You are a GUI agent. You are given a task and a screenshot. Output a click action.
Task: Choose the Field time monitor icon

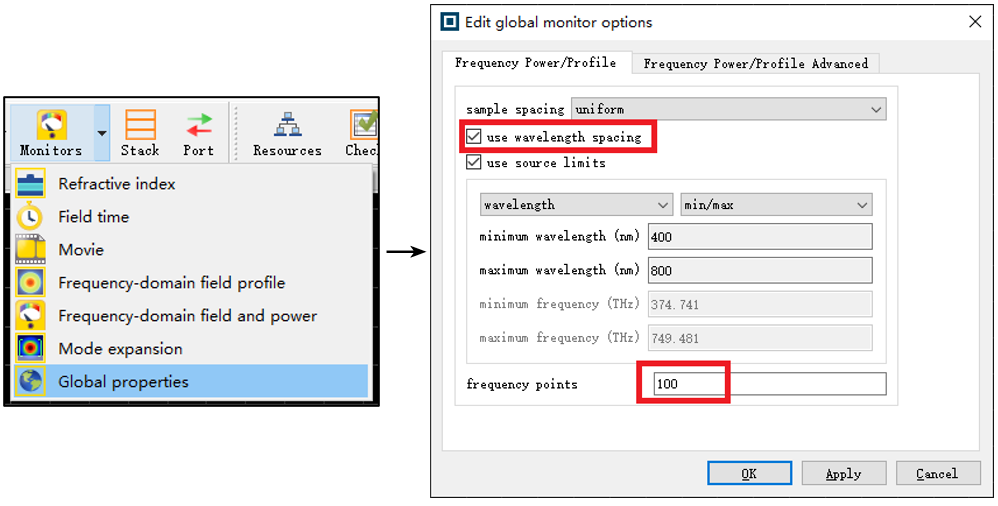[x=30, y=217]
